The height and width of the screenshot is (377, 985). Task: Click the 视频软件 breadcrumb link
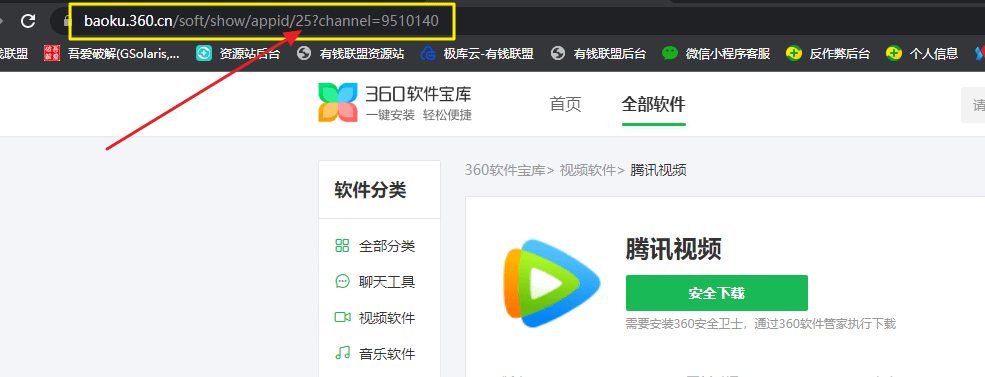point(587,170)
